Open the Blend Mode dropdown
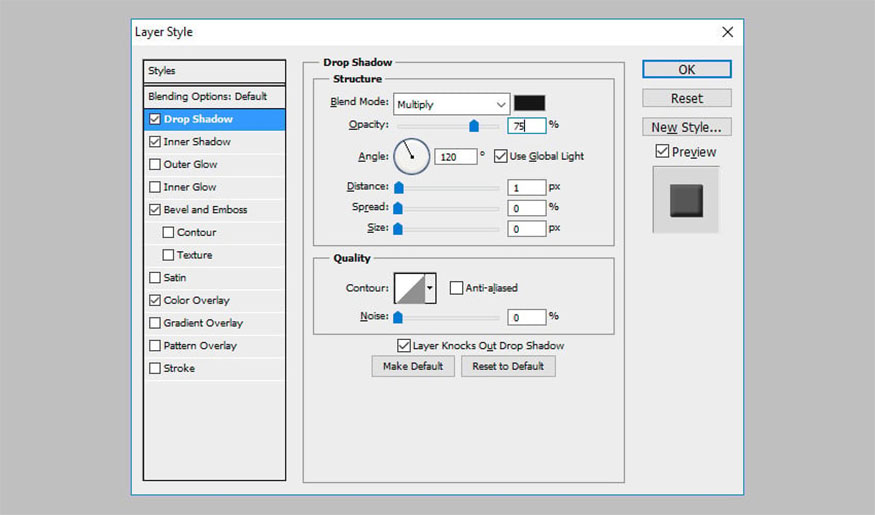Image resolution: width=875 pixels, height=515 pixels. click(x=451, y=104)
